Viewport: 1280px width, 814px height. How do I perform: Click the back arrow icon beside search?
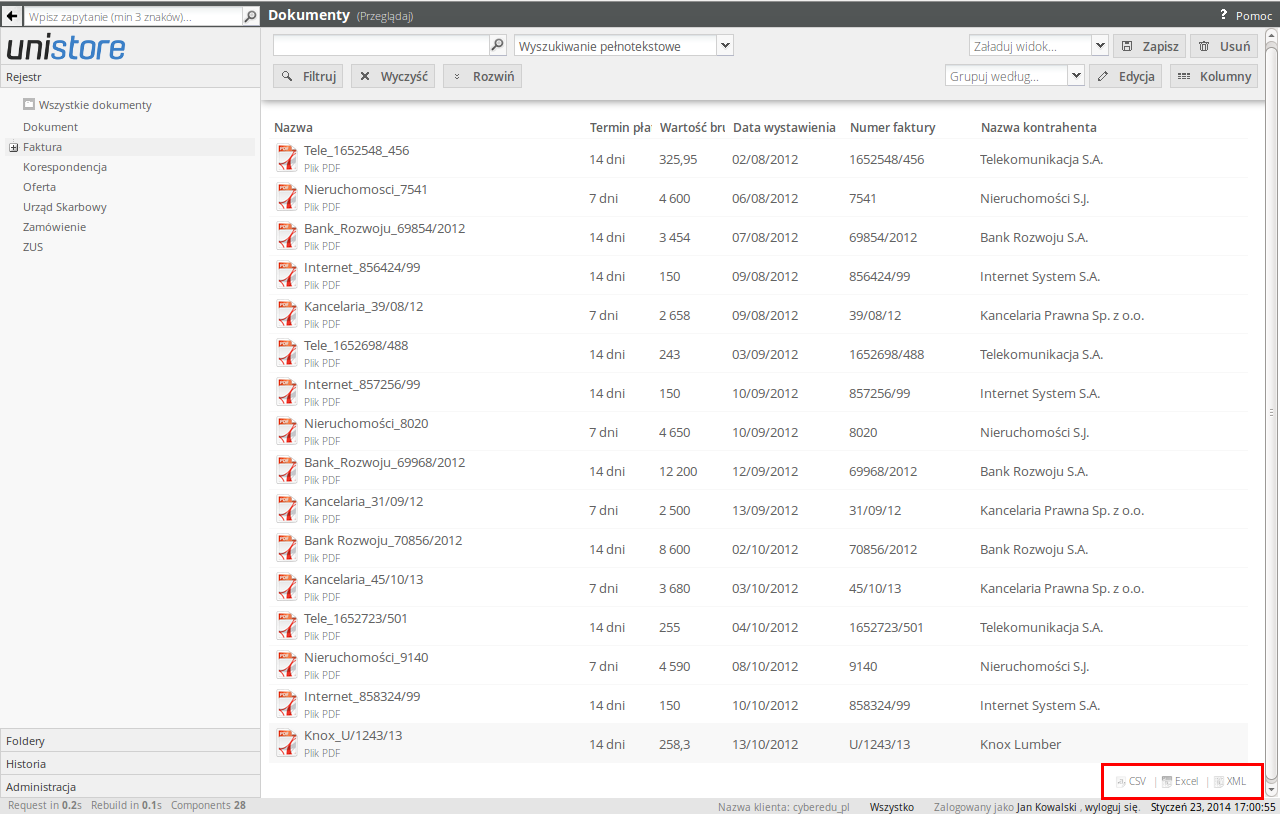coord(12,16)
